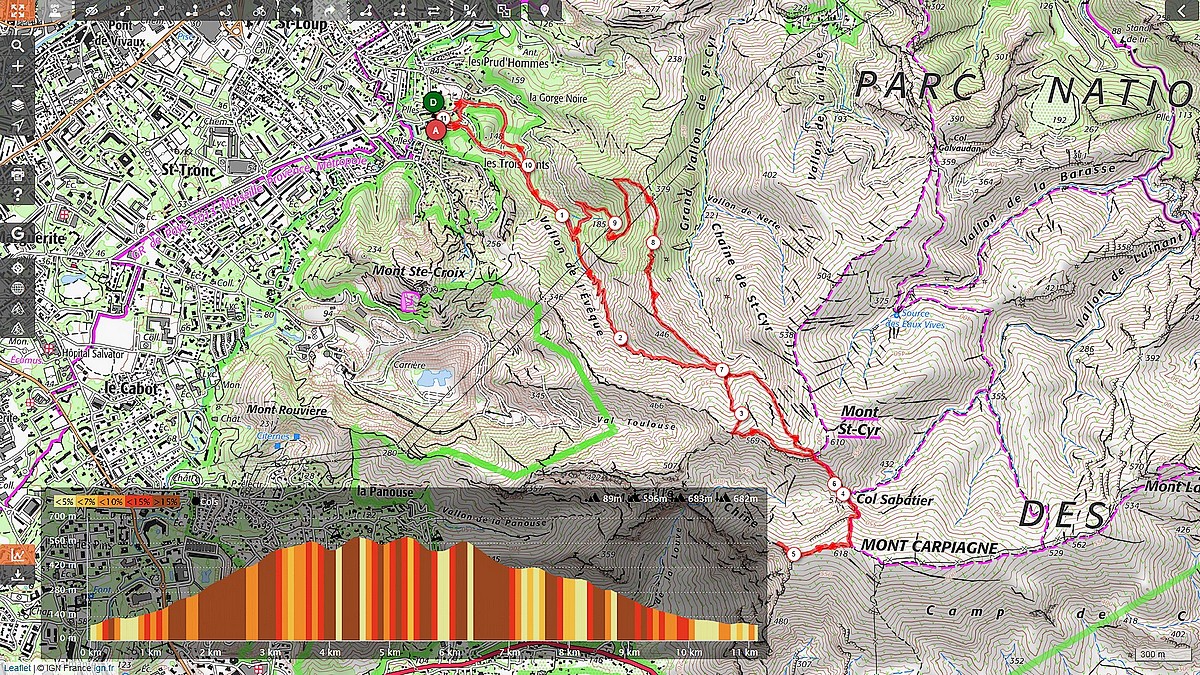The height and width of the screenshot is (675, 1200).
Task: Click waypoint 7 on the red route
Action: tap(722, 370)
